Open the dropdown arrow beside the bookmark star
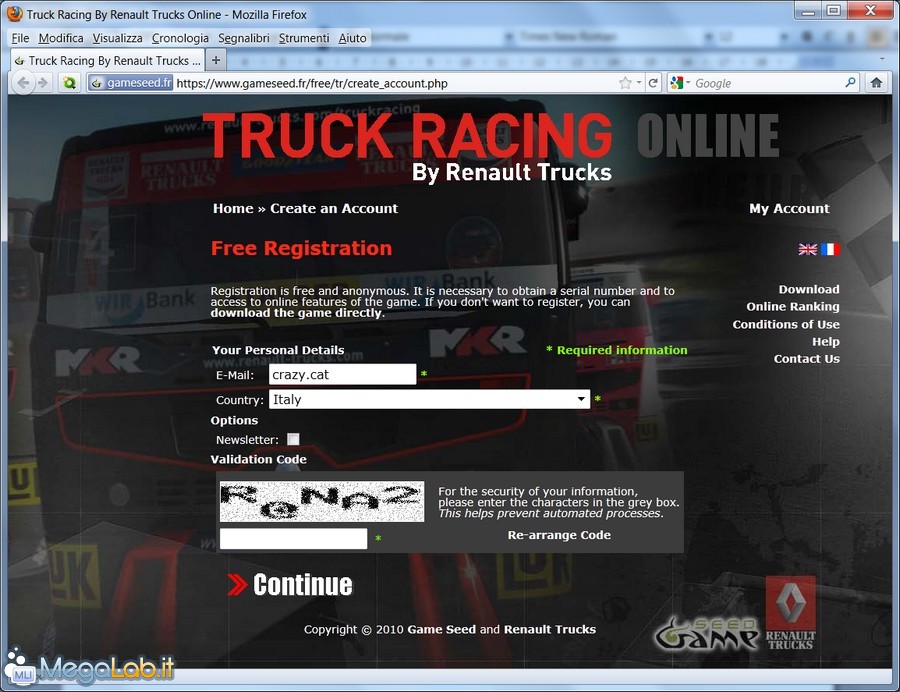900x692 pixels. (x=639, y=83)
